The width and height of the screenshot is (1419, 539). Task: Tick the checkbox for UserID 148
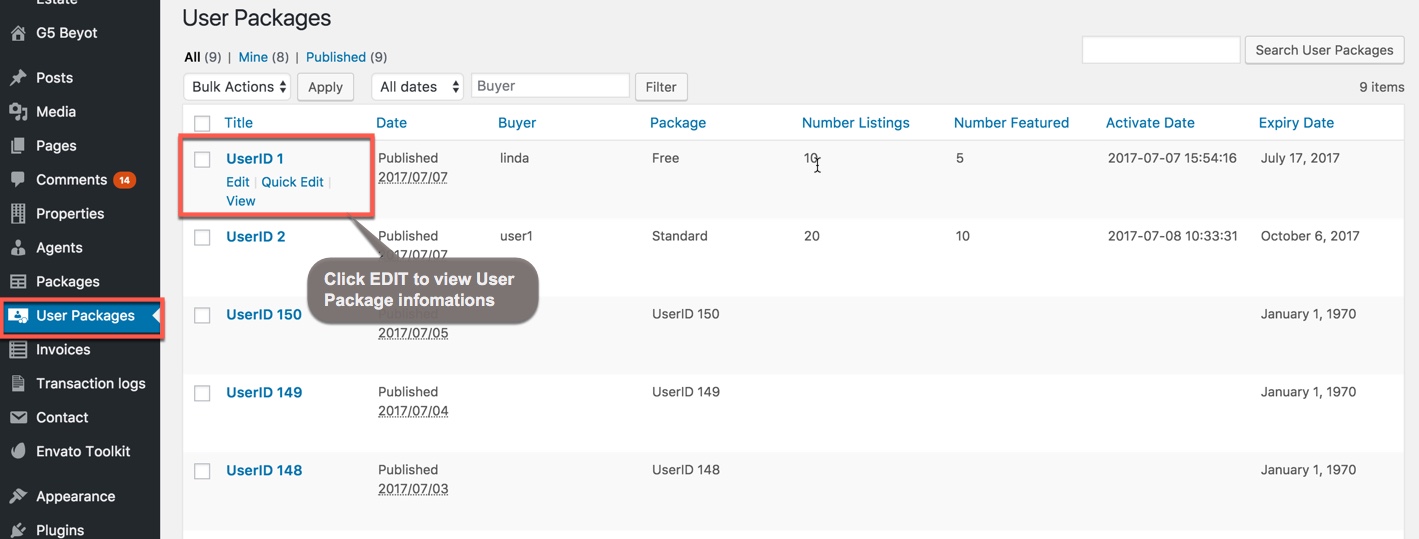(202, 472)
